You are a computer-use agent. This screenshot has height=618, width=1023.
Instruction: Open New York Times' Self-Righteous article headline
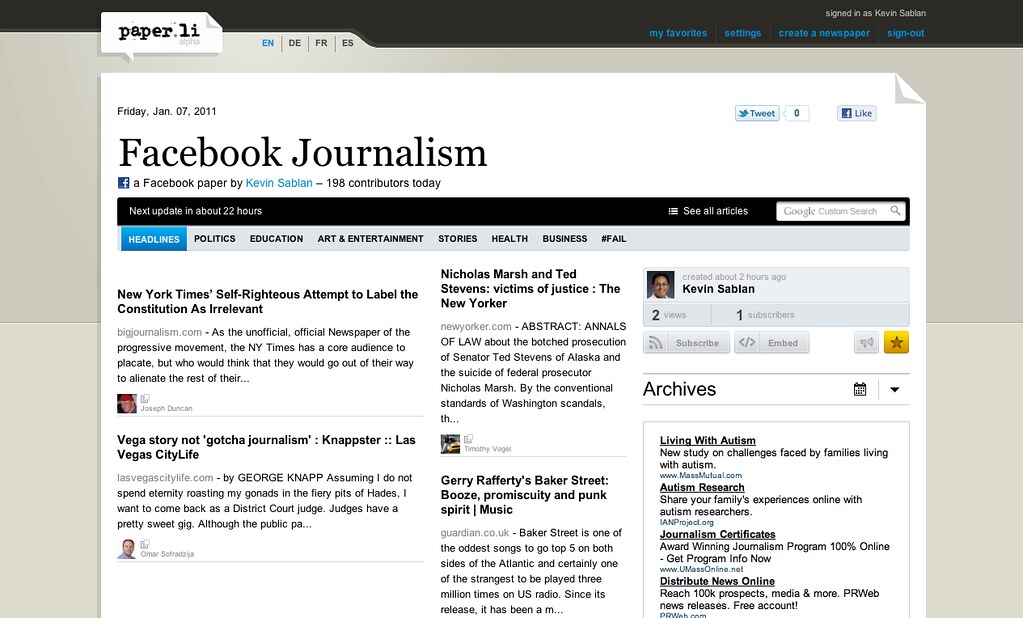[x=267, y=301]
